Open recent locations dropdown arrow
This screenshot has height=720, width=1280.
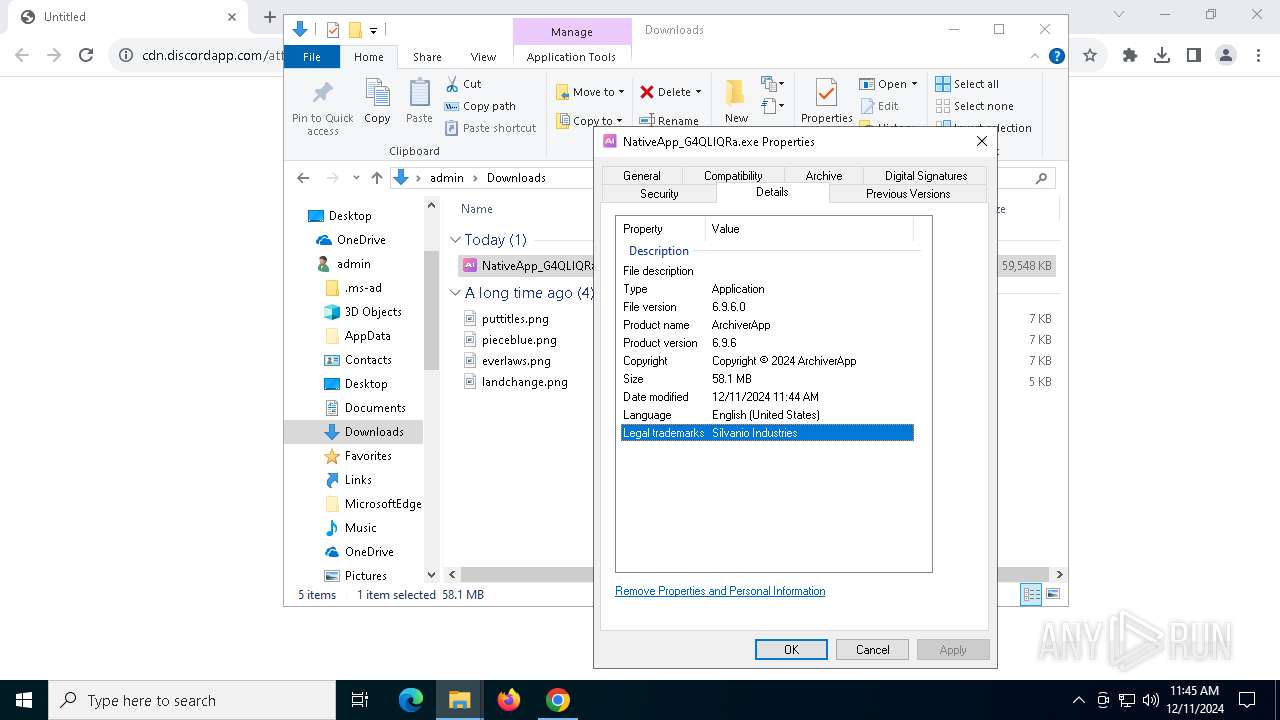click(355, 178)
